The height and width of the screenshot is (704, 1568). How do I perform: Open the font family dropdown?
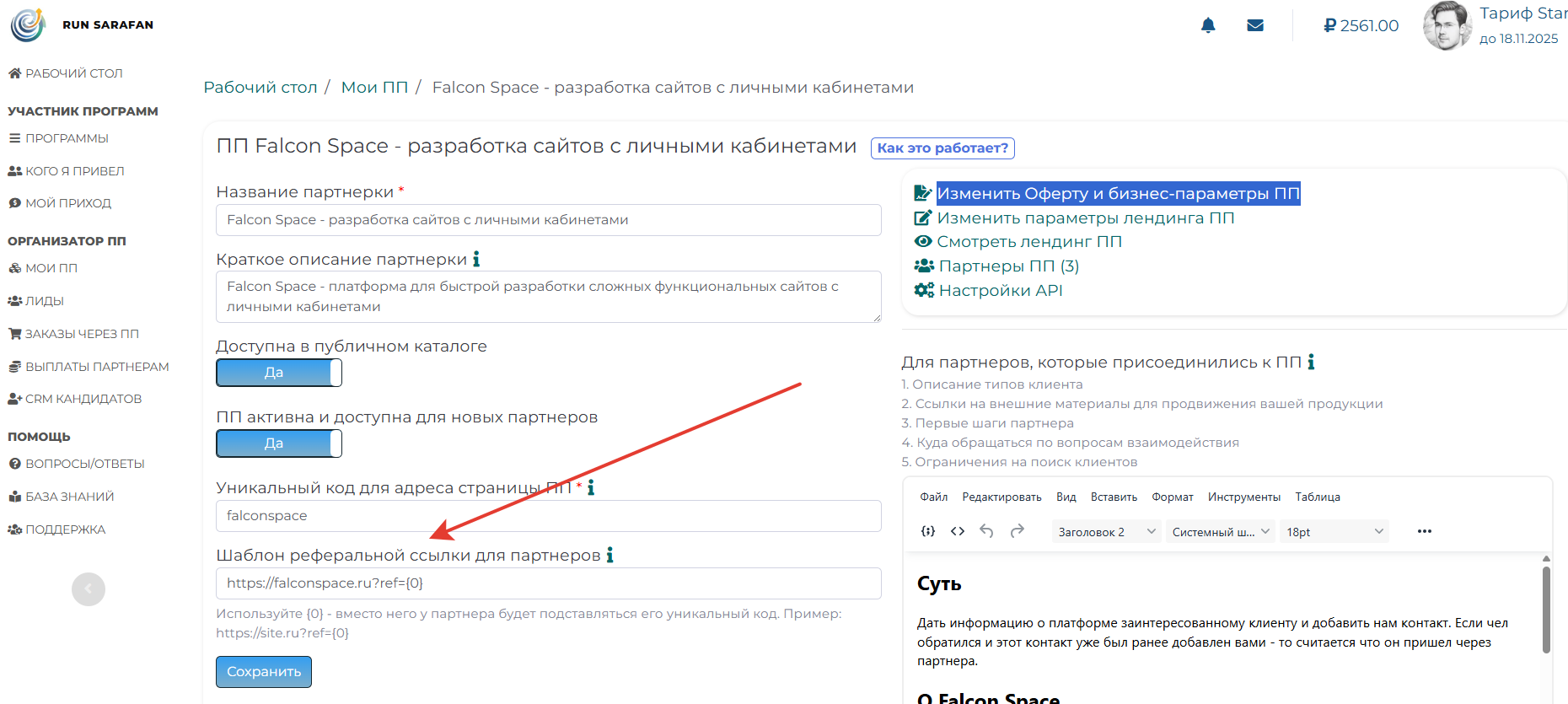(1220, 532)
